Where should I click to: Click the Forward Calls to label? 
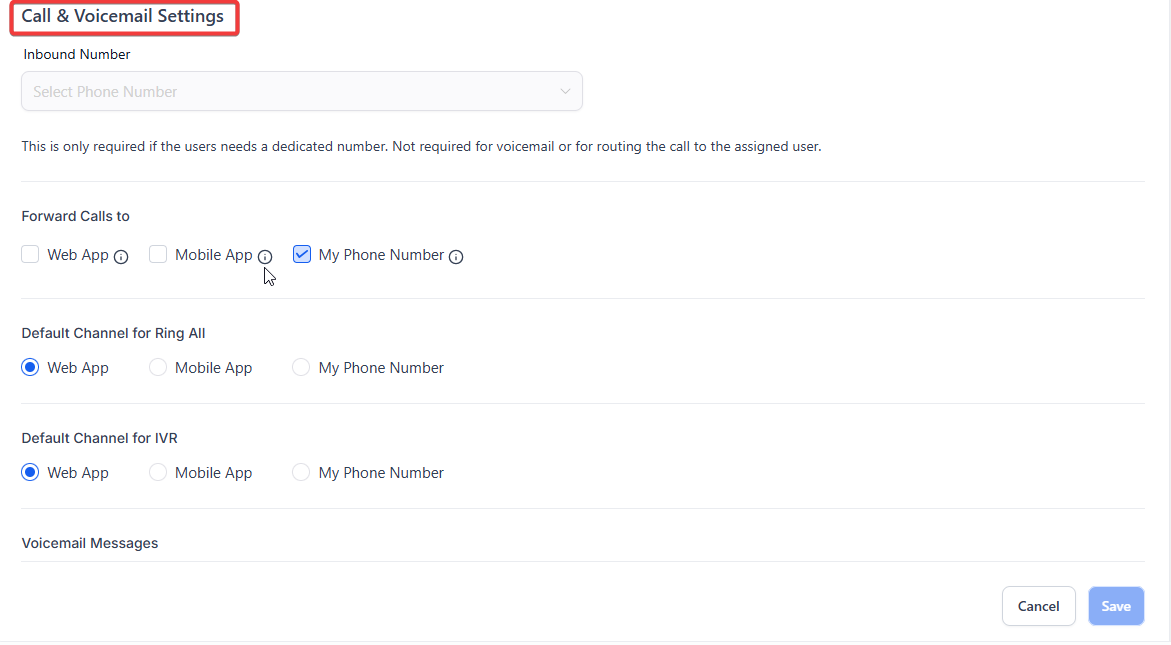(75, 216)
